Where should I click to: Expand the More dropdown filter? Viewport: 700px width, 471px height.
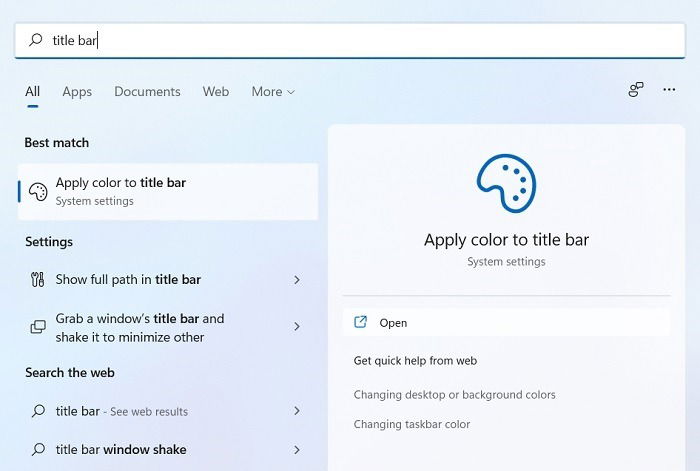coord(273,92)
